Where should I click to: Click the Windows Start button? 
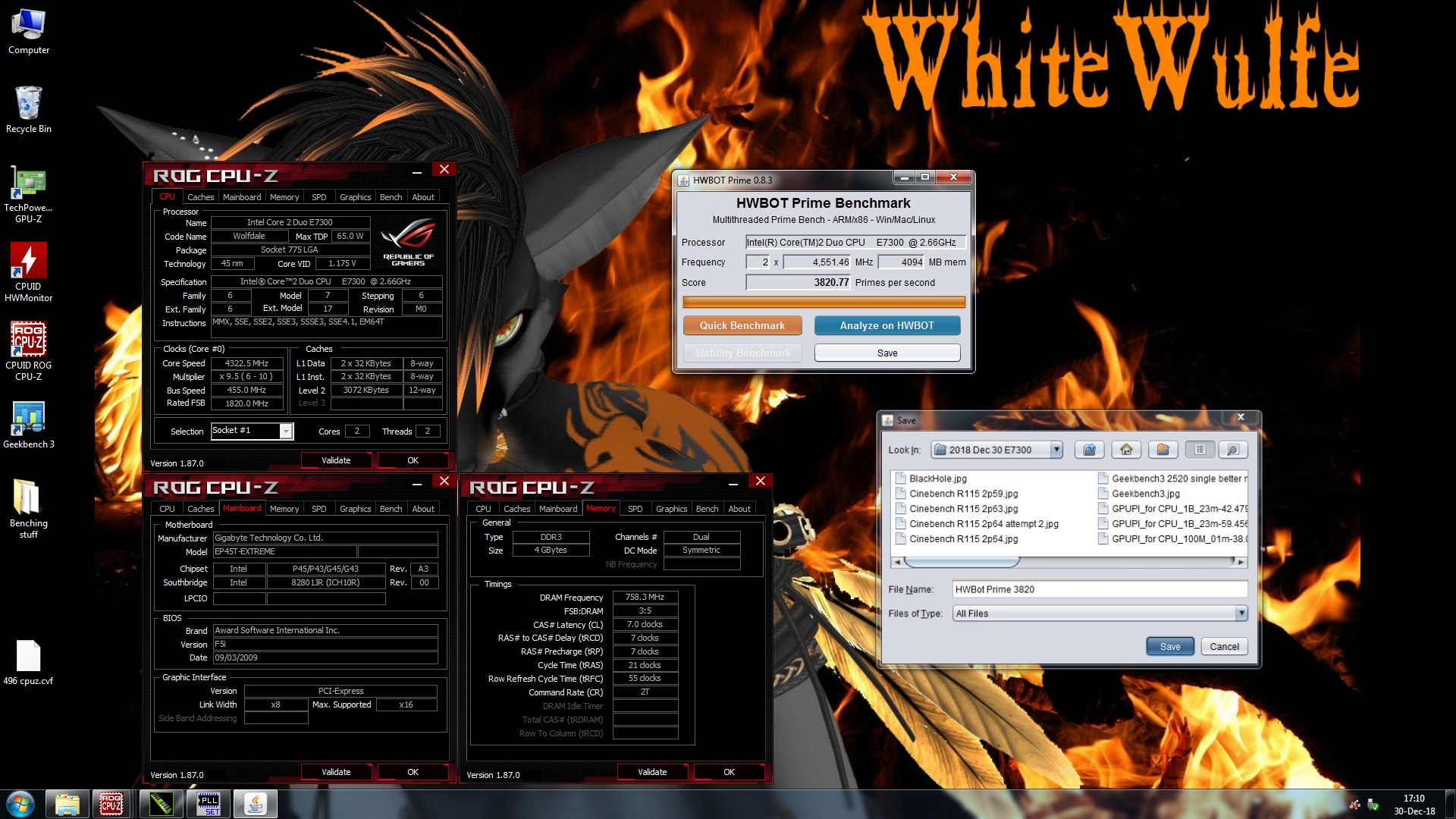(20, 804)
